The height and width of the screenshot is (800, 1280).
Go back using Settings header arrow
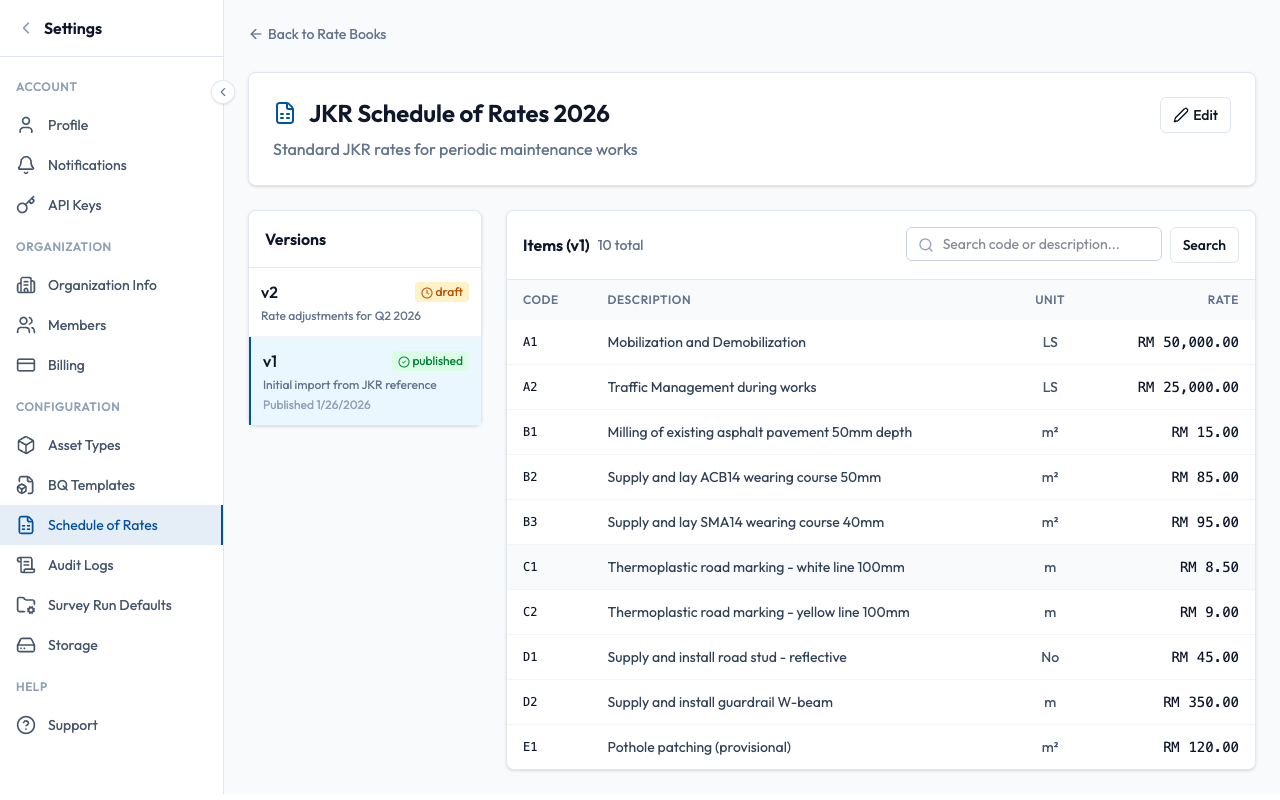pos(26,29)
